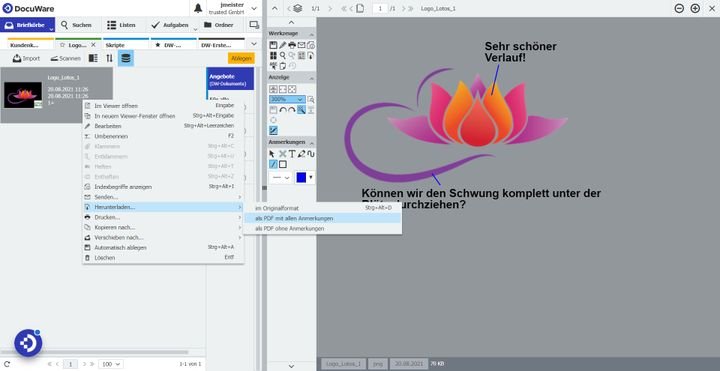Image resolution: width=720 pixels, height=371 pixels.
Task: Click the page number input field
Action: click(380, 8)
